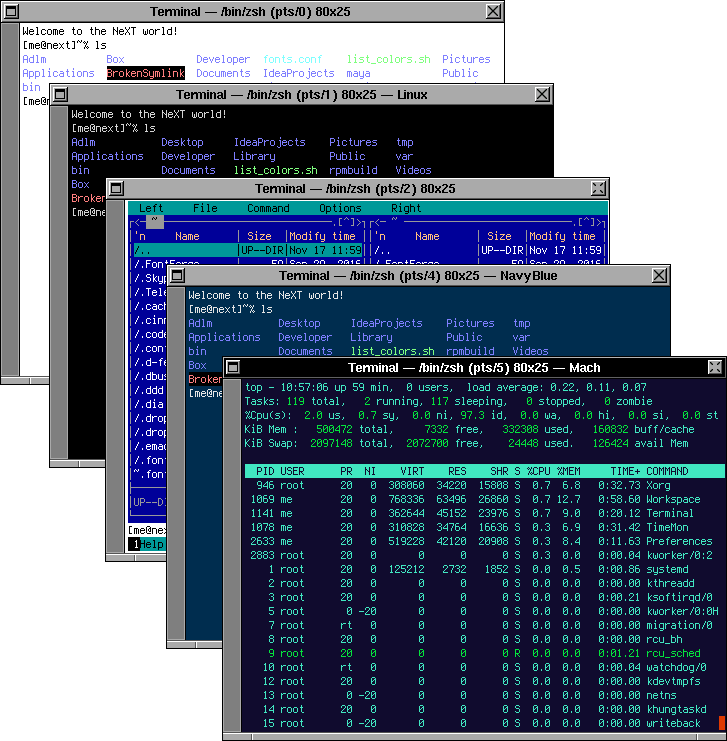727x741 pixels.
Task: Close the pts/2 terminal window
Action: tap(598, 189)
